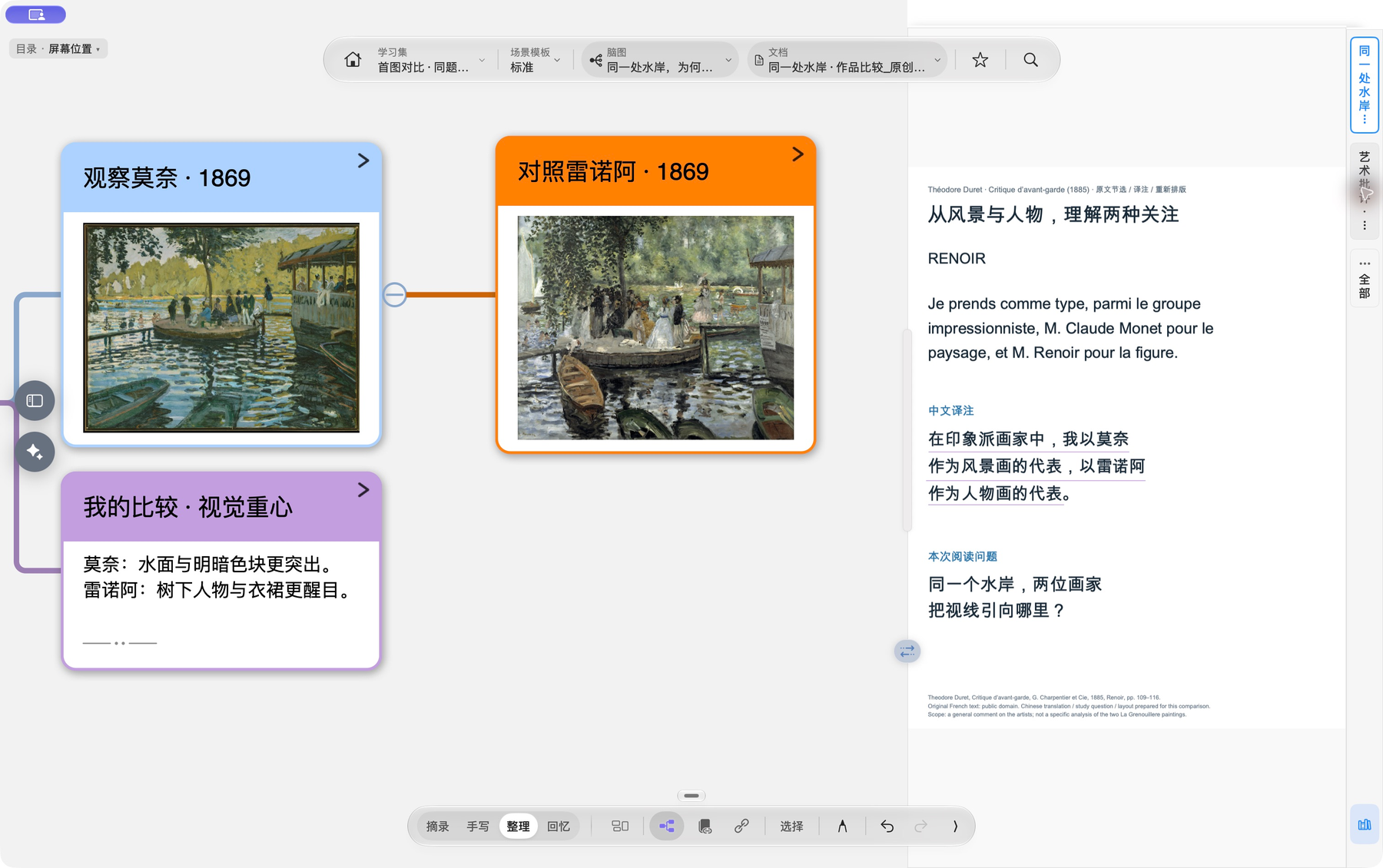
Task: Click the 选择 button in bottom toolbar
Action: tap(791, 827)
